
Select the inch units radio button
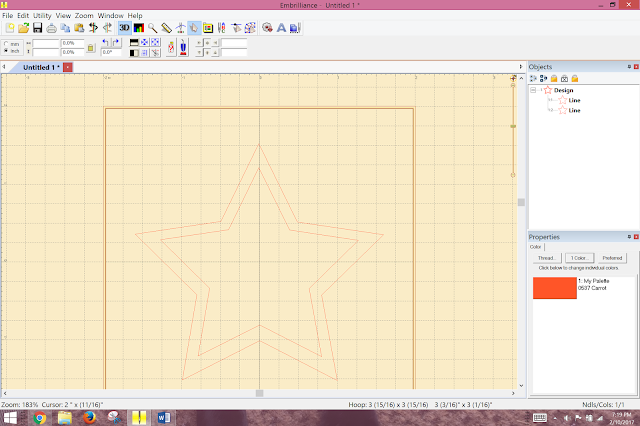point(6,51)
